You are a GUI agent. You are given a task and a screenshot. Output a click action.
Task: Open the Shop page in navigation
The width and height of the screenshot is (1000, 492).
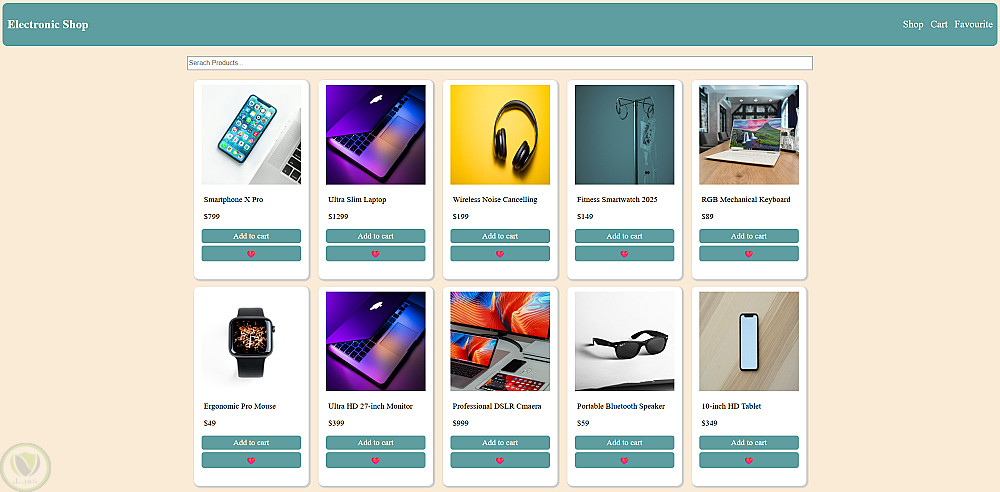(x=913, y=24)
